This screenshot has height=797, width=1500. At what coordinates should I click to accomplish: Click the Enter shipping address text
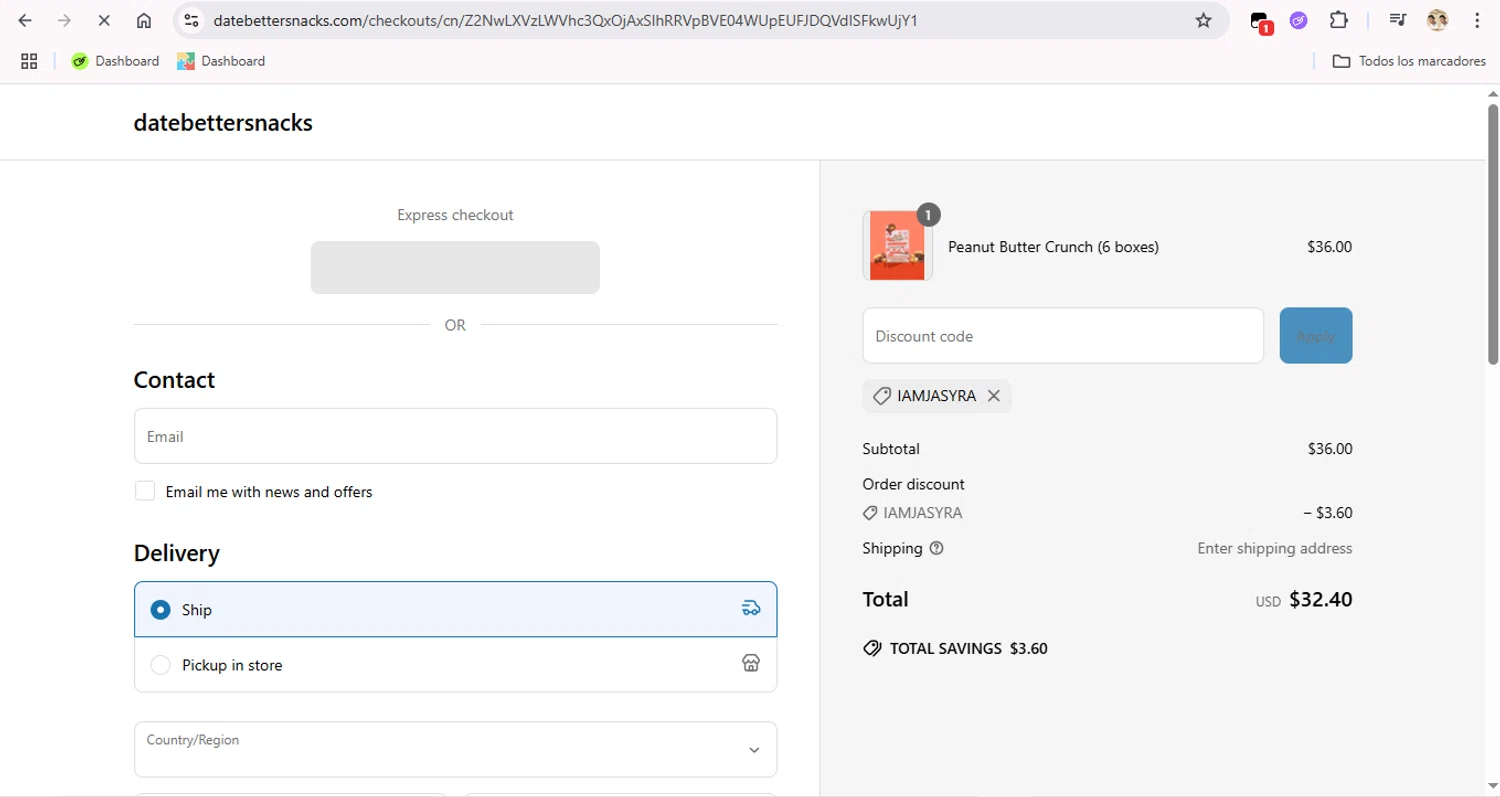click(x=1275, y=548)
